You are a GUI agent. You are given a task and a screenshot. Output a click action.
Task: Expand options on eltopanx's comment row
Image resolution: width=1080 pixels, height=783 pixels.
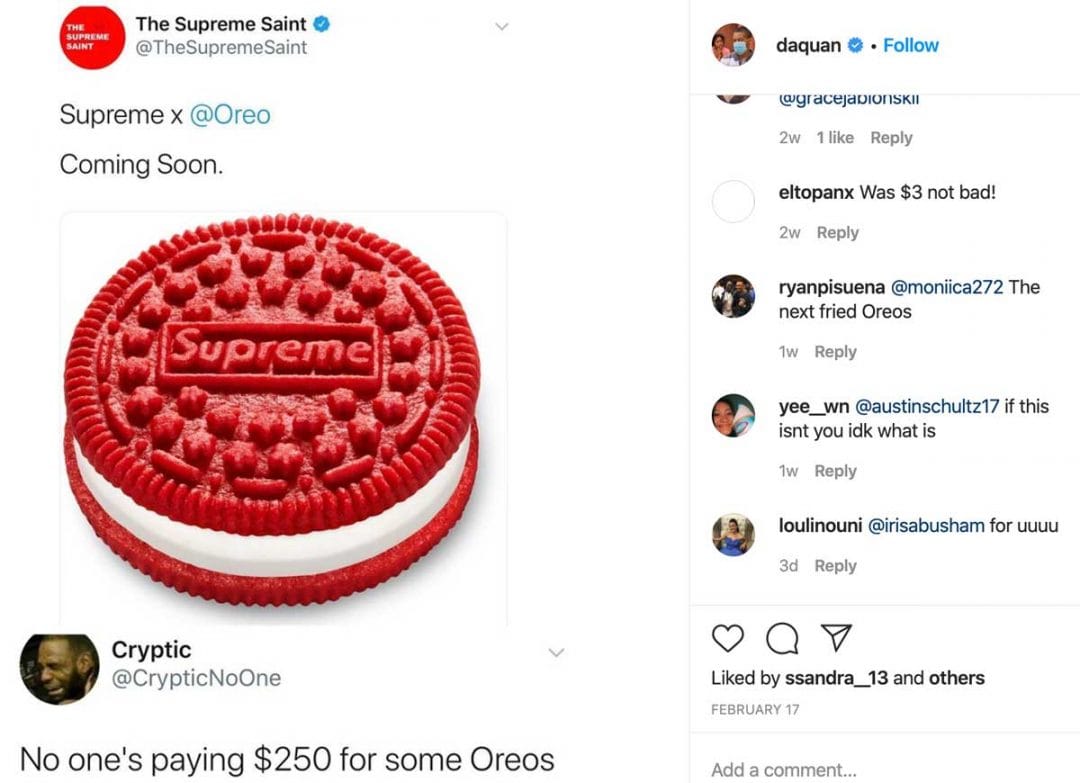point(838,232)
